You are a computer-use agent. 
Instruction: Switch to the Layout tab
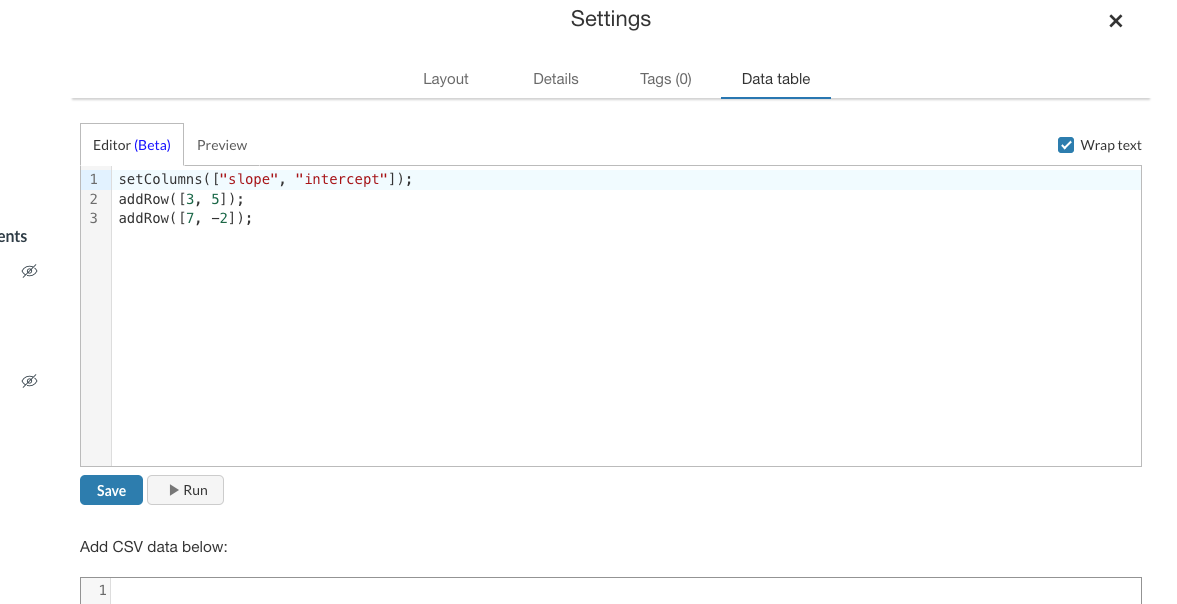pos(446,78)
